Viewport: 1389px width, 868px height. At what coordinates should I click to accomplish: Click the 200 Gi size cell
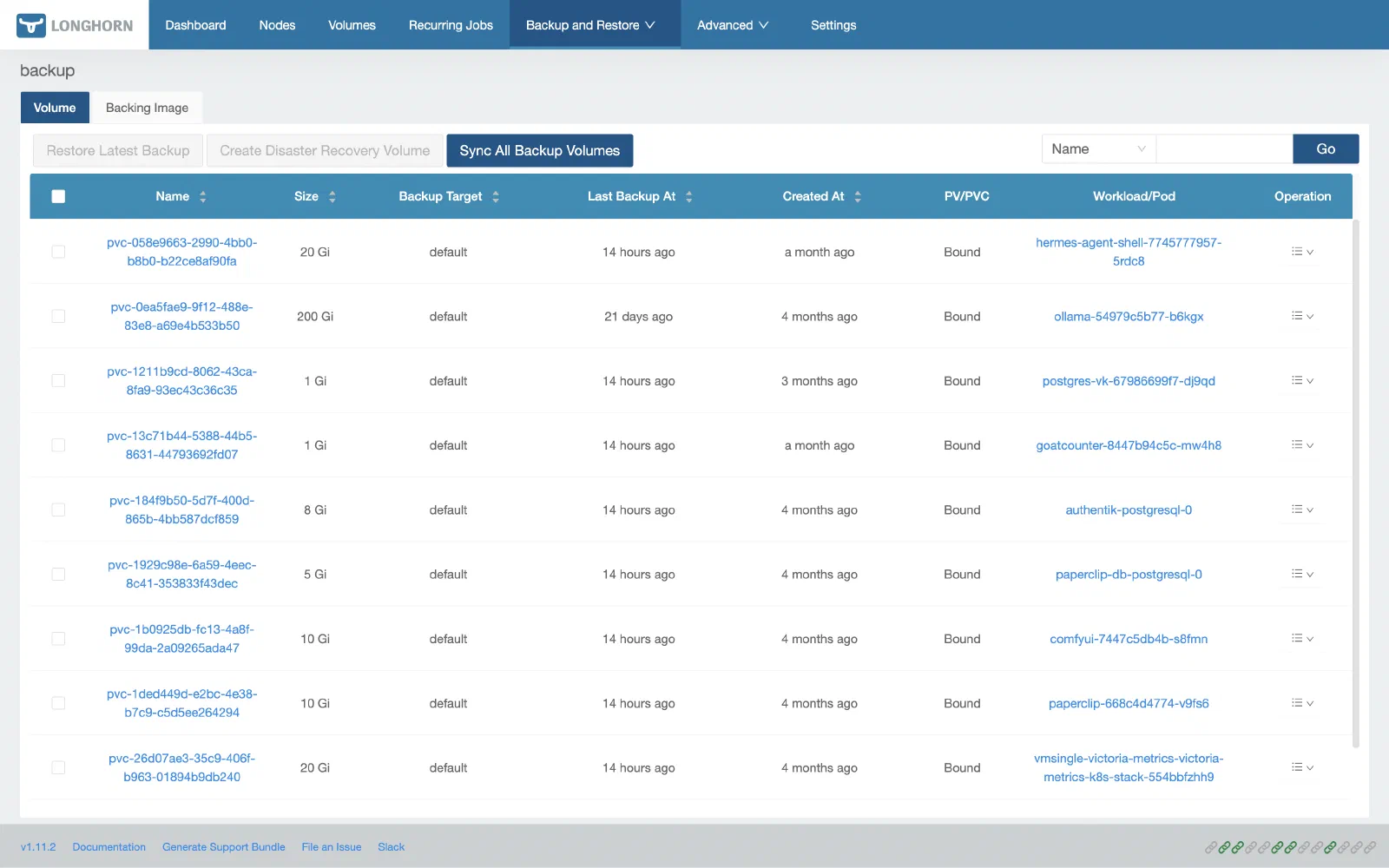pyautogui.click(x=315, y=317)
